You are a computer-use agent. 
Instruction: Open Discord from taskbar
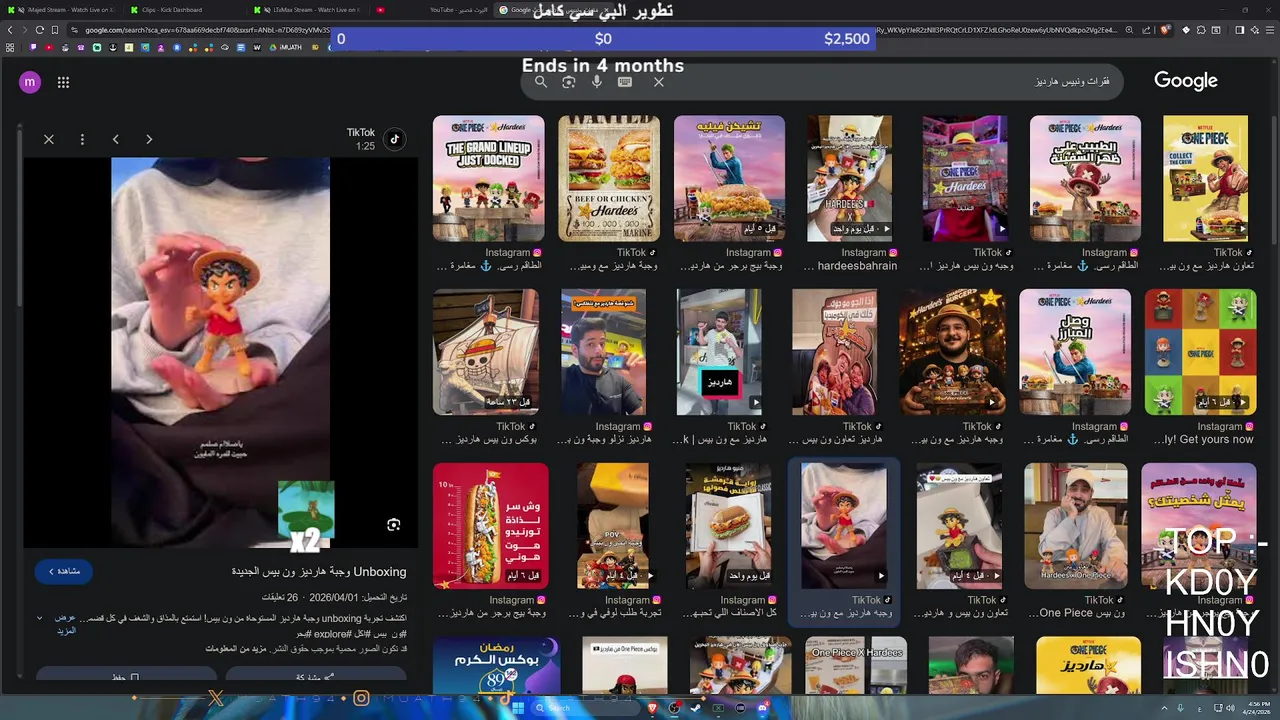pyautogui.click(x=762, y=708)
